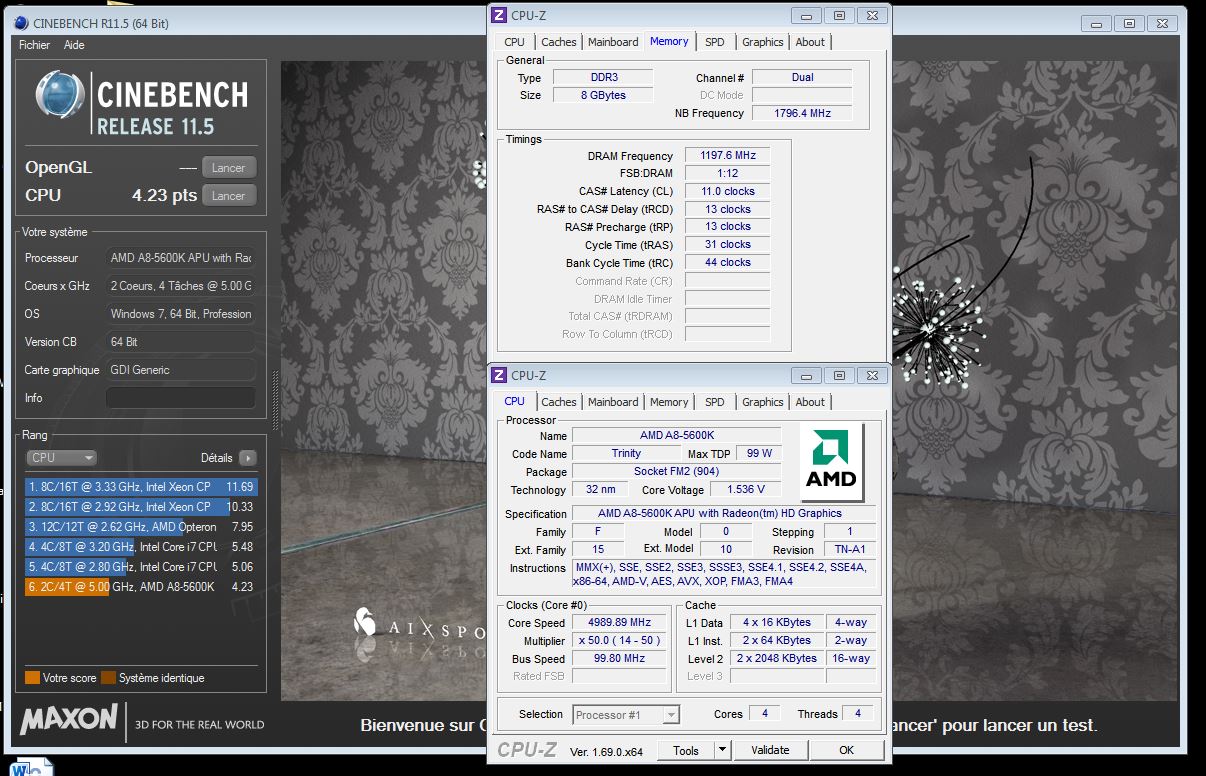Click Lancer button beside CPU score
1206x776 pixels.
(x=228, y=196)
